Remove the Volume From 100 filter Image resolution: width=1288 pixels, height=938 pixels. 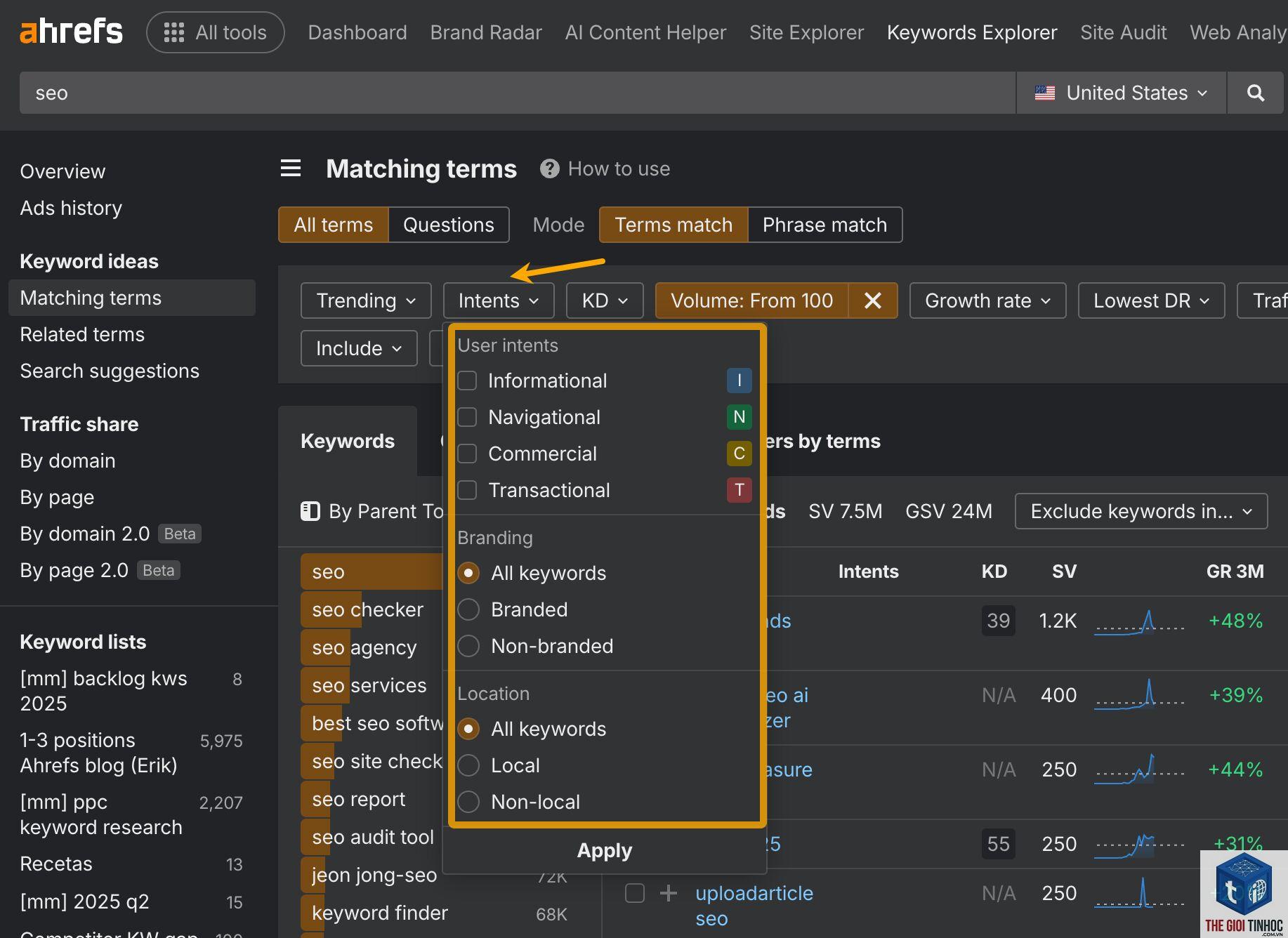point(873,300)
